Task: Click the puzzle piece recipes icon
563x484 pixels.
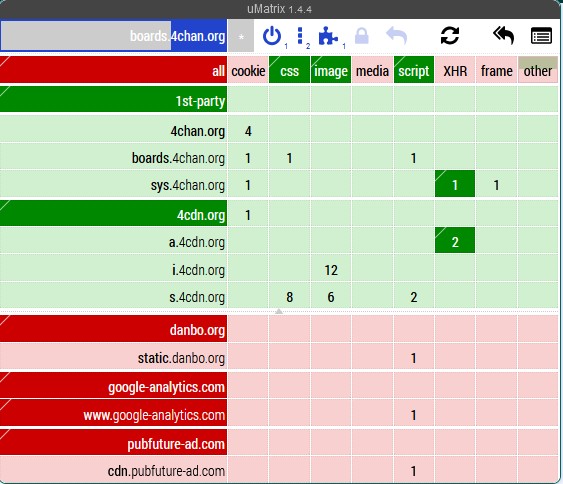Action: tap(328, 36)
